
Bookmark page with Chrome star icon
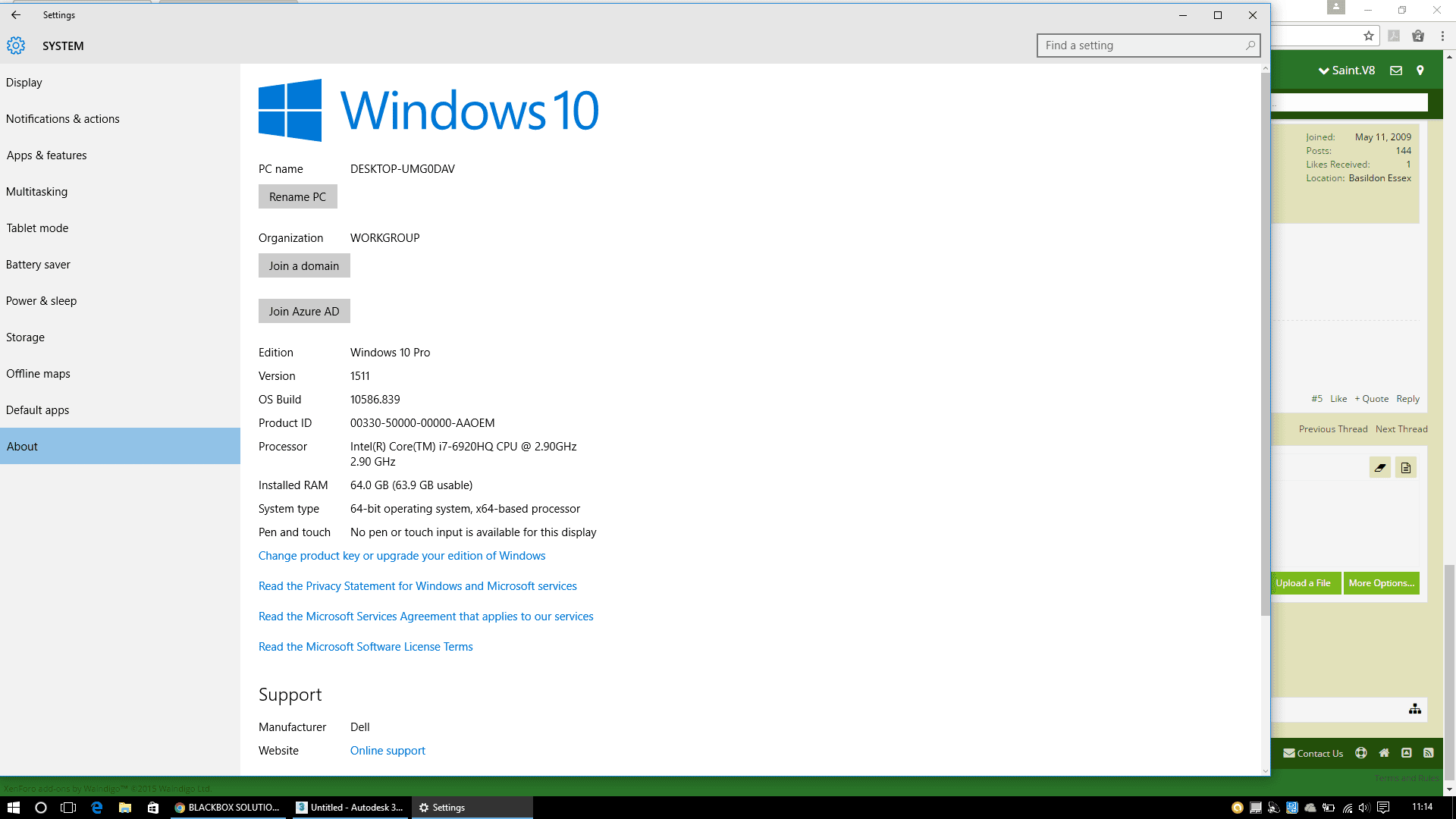[1368, 36]
